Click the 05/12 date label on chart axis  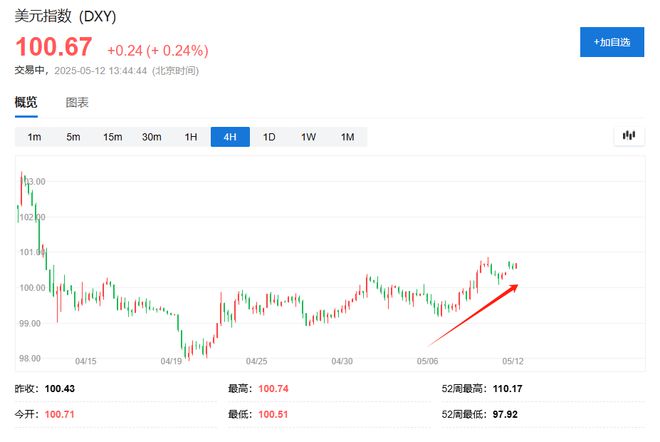click(x=513, y=361)
